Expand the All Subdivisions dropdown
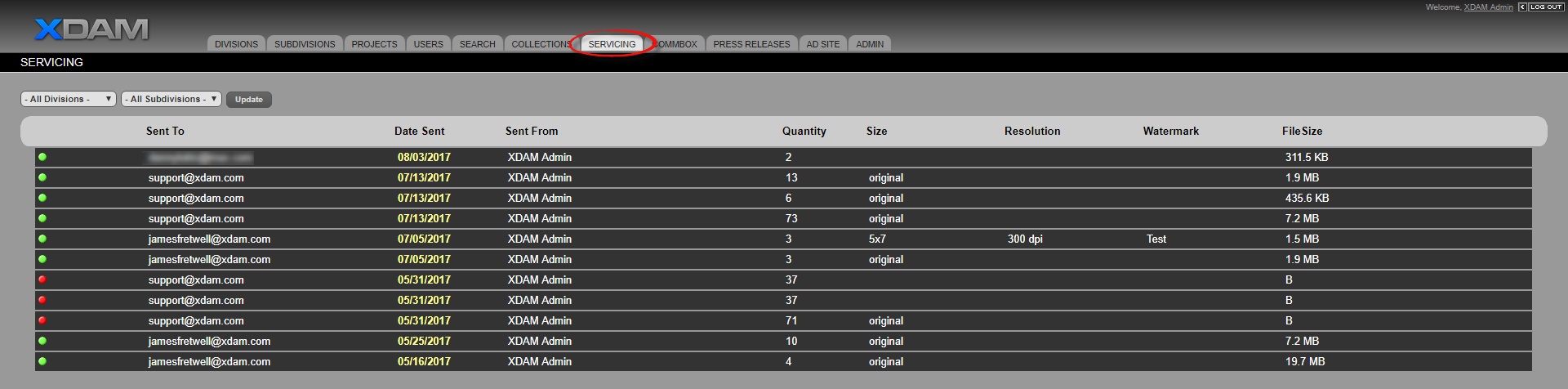The image size is (1568, 389). pos(171,99)
